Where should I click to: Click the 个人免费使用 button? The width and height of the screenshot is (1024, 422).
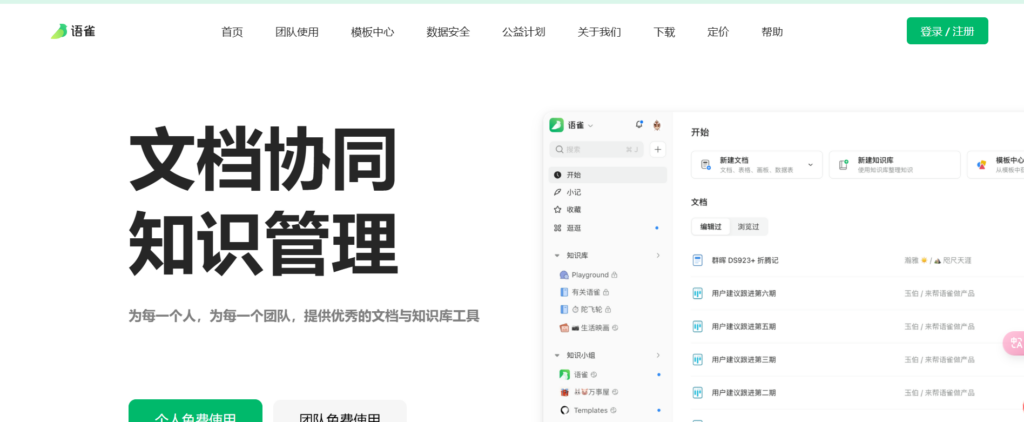195,414
